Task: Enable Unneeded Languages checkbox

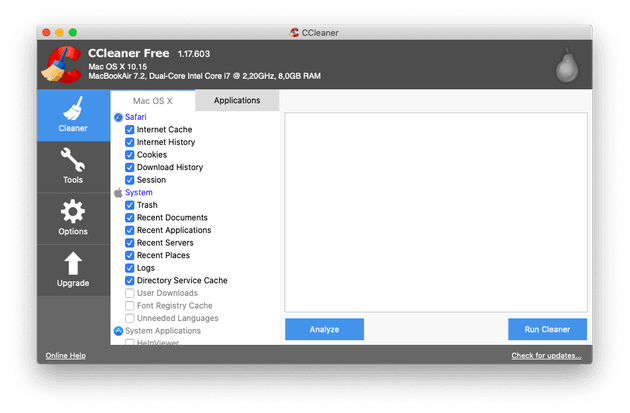Action: [129, 318]
